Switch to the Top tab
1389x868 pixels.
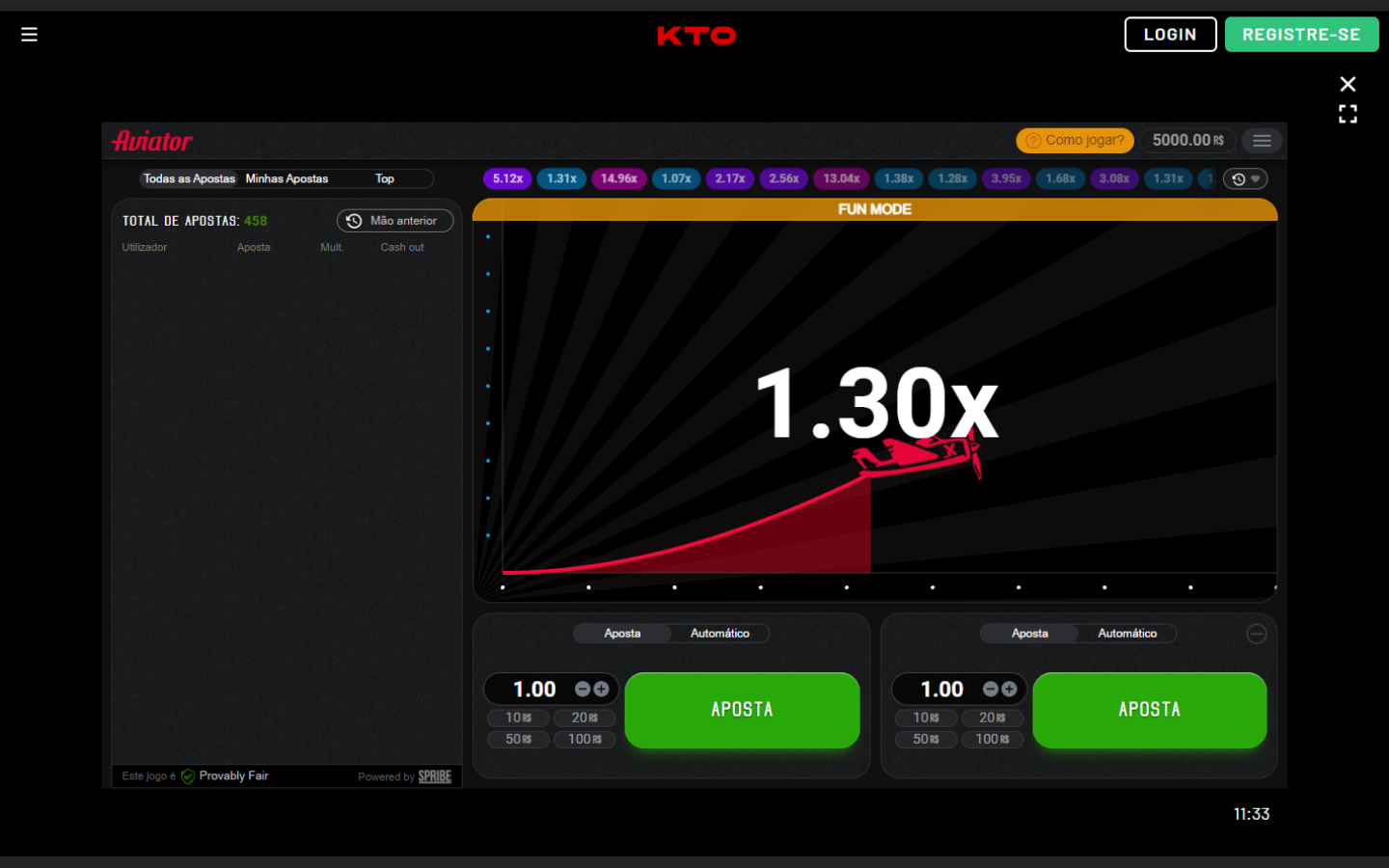click(385, 178)
